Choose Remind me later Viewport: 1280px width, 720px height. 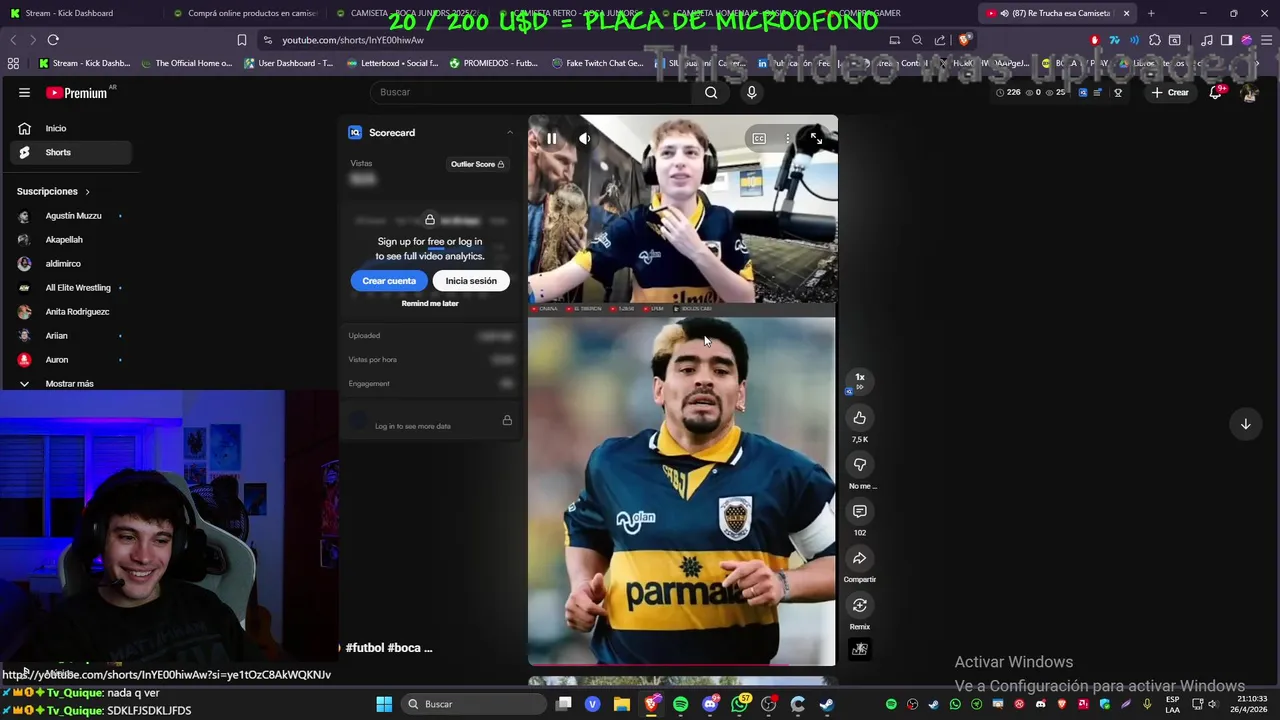[430, 303]
